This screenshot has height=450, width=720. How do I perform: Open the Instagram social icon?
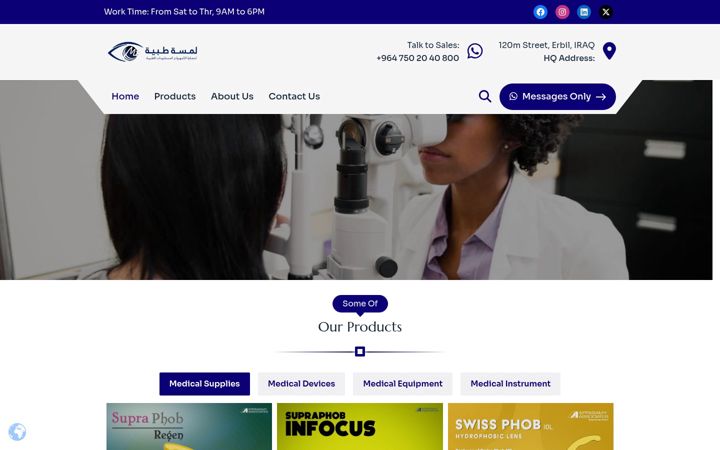[562, 12]
